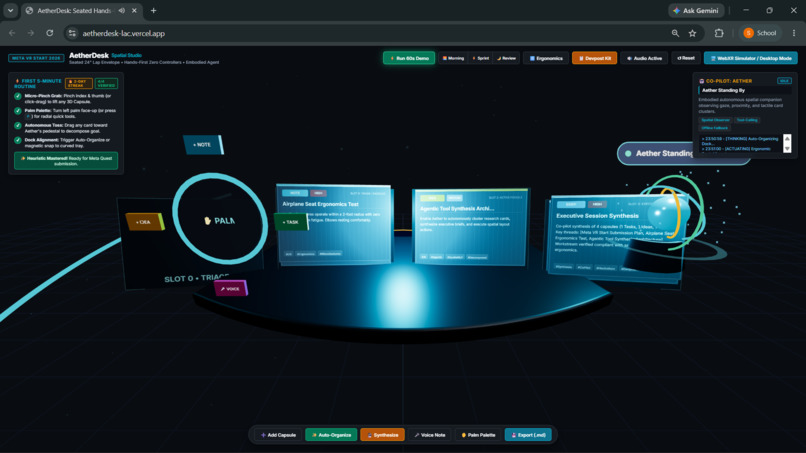Switch WebXR Simulator / Desktop Mode

pos(750,58)
